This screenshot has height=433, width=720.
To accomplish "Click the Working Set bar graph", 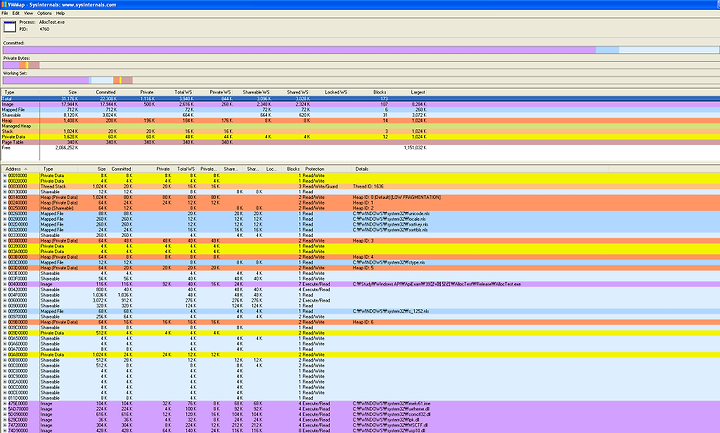I will coord(360,80).
